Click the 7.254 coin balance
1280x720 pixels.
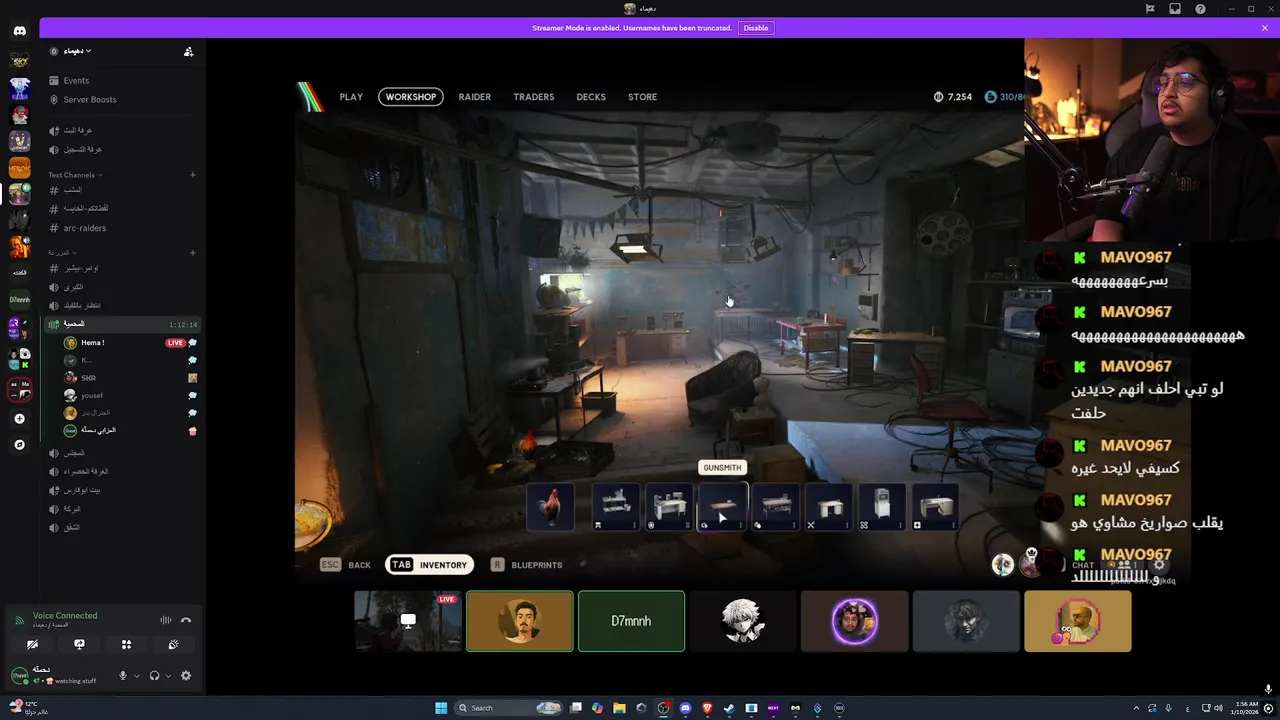tap(953, 97)
